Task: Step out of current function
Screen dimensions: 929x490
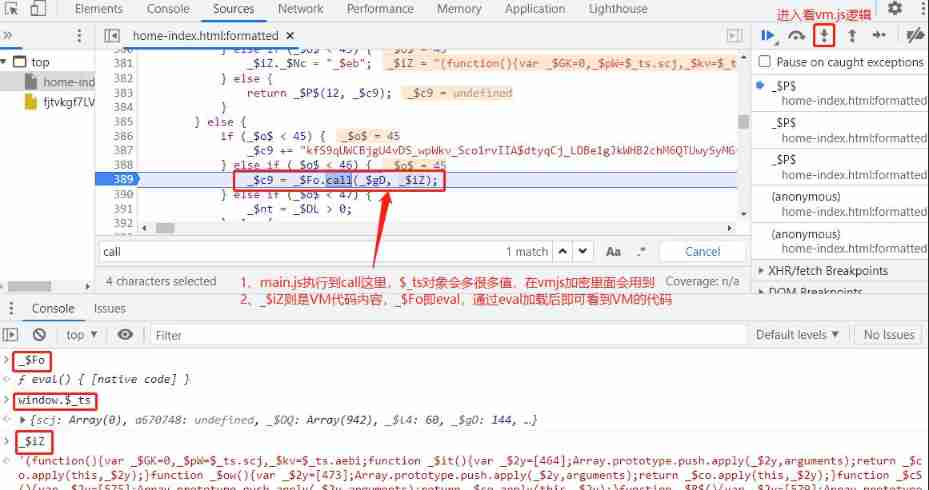Action: [x=852, y=36]
